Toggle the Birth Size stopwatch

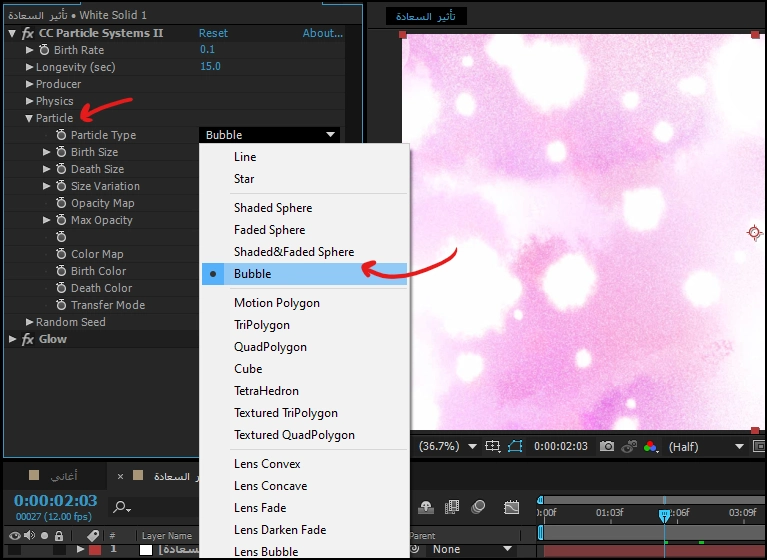[61, 152]
